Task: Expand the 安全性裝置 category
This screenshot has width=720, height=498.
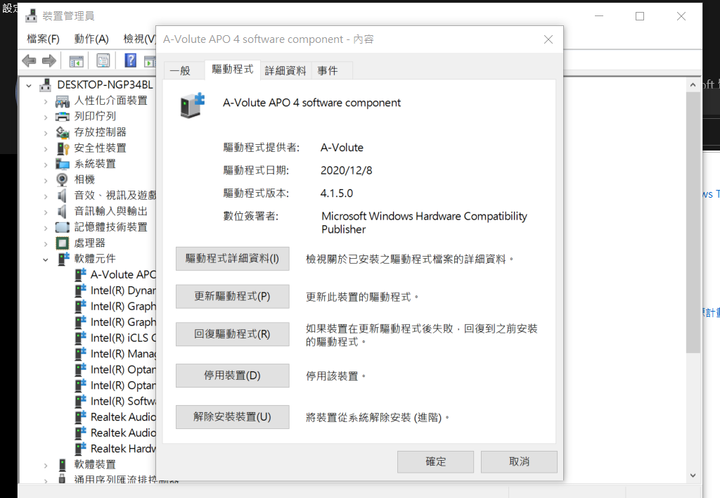Action: 45,149
